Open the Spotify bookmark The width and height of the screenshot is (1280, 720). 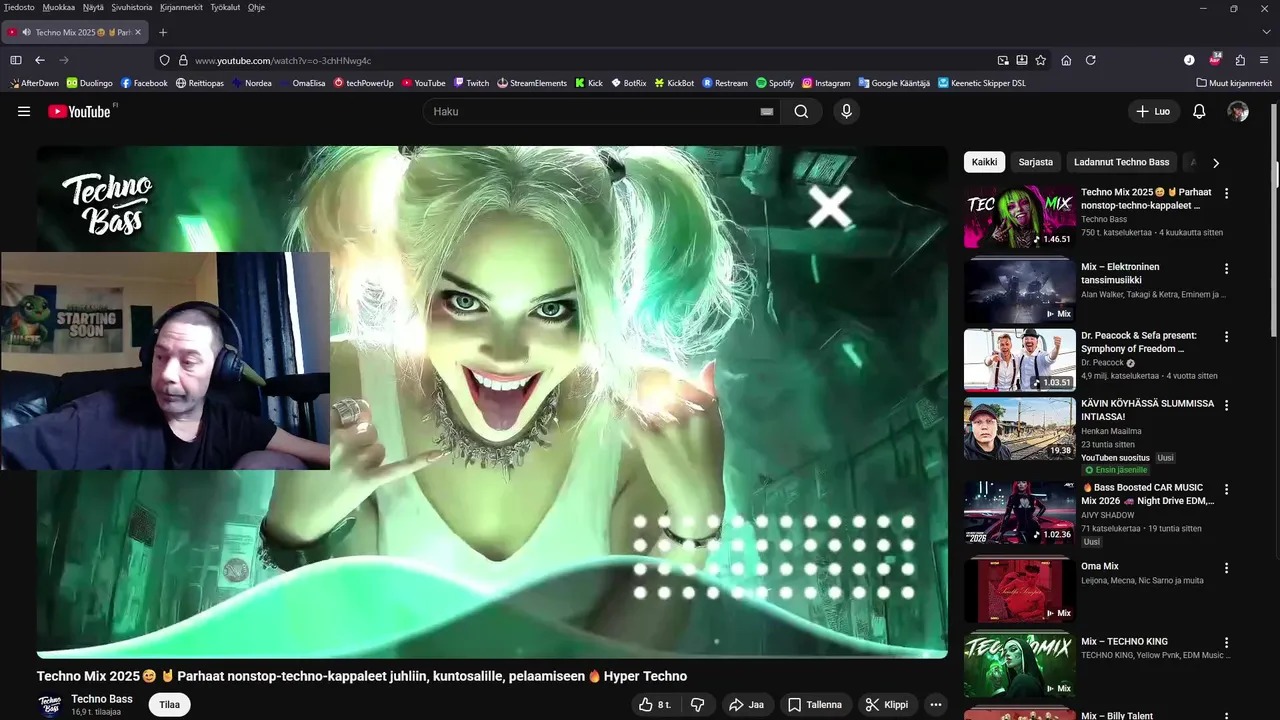click(775, 83)
